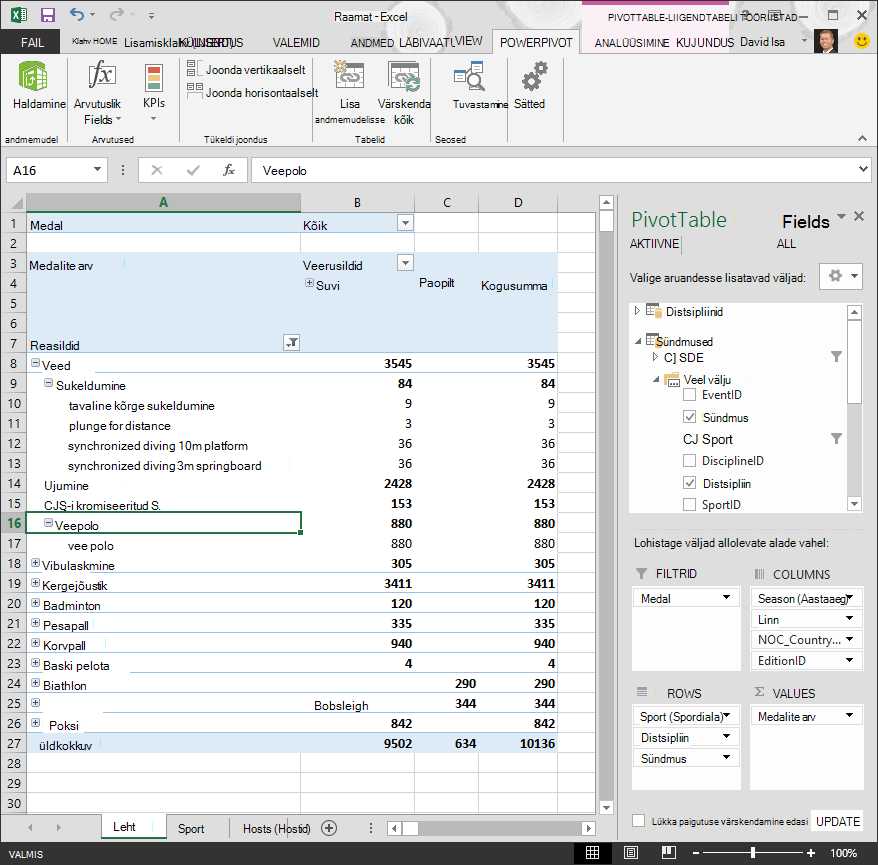
Task: Switch to Normal view status icon
Action: 592,853
